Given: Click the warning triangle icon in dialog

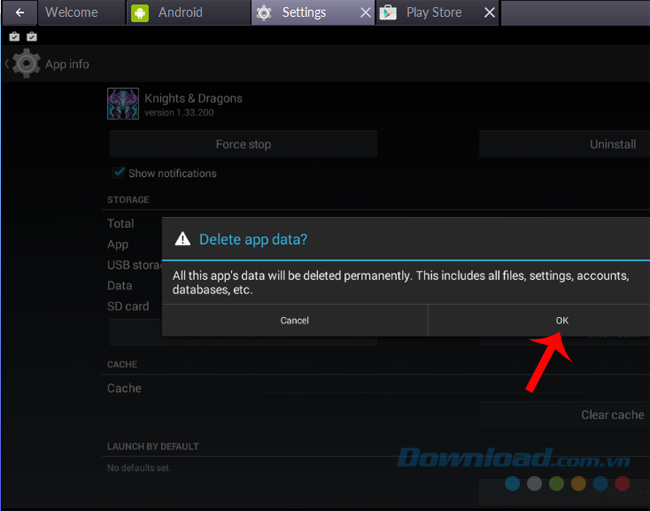Looking at the screenshot, I should pyautogui.click(x=182, y=239).
